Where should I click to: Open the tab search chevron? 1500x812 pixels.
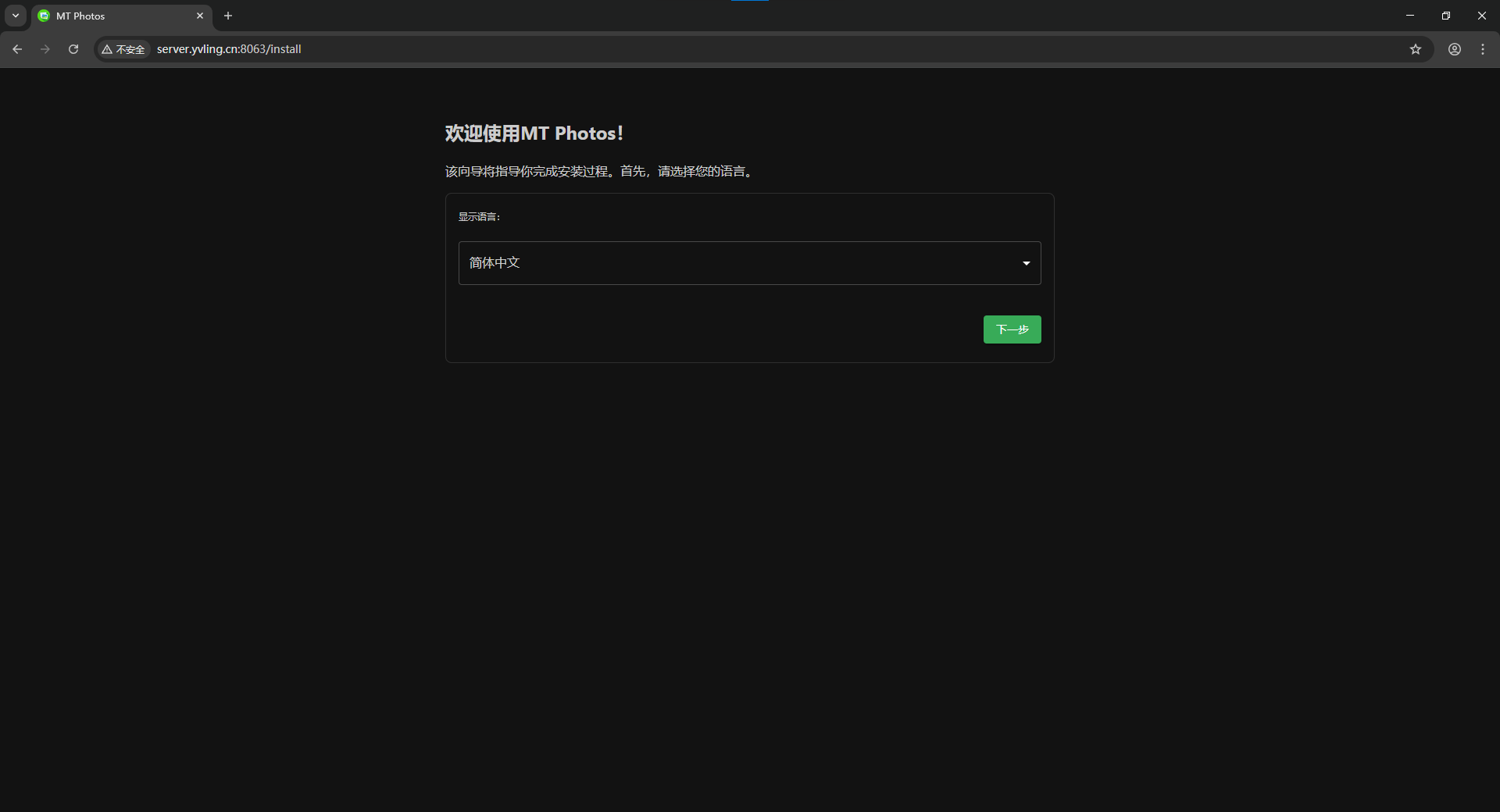pos(16,16)
